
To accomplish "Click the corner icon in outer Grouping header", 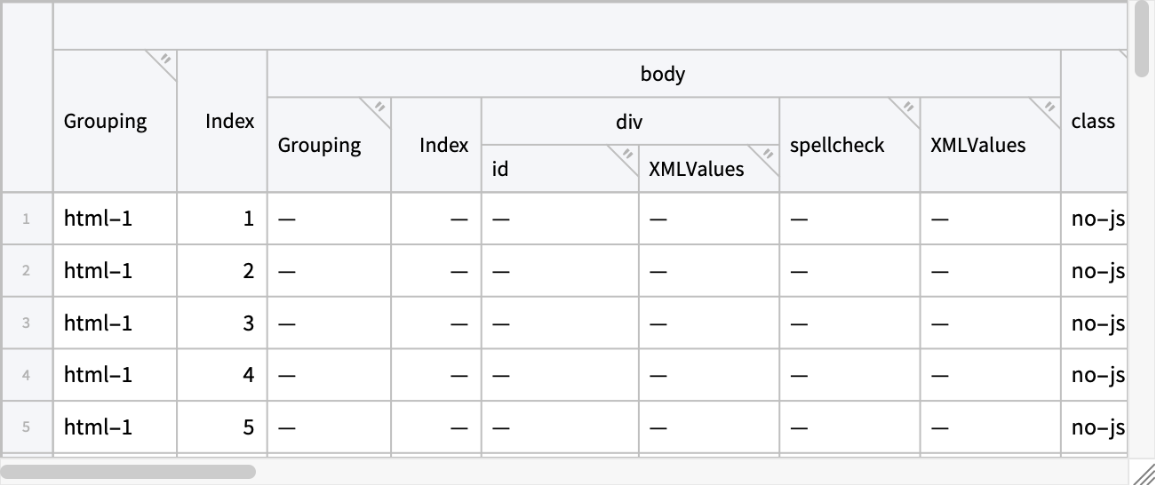I will [x=166, y=61].
